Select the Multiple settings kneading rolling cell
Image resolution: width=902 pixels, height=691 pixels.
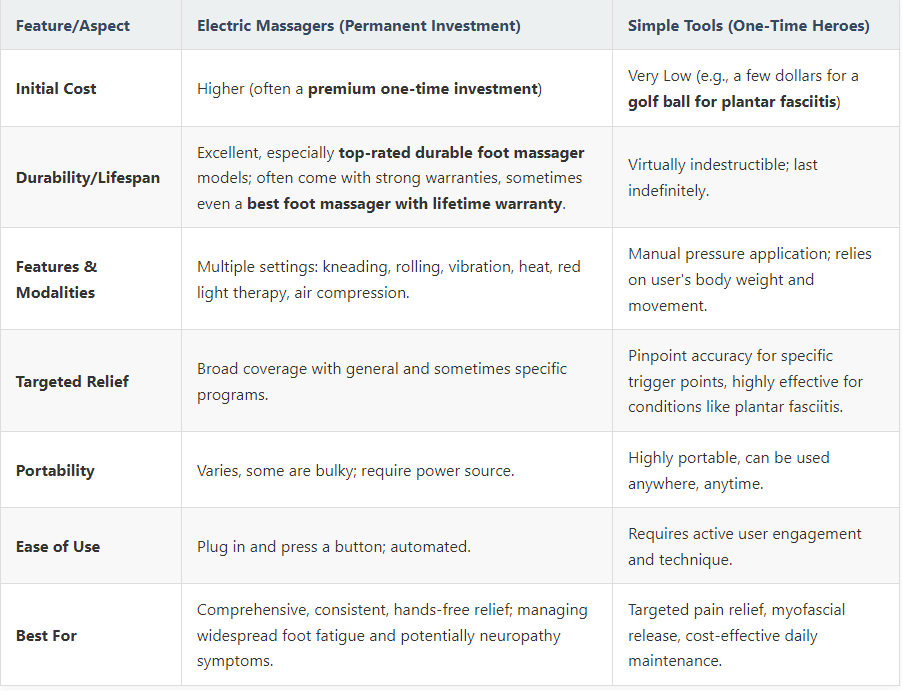click(389, 280)
